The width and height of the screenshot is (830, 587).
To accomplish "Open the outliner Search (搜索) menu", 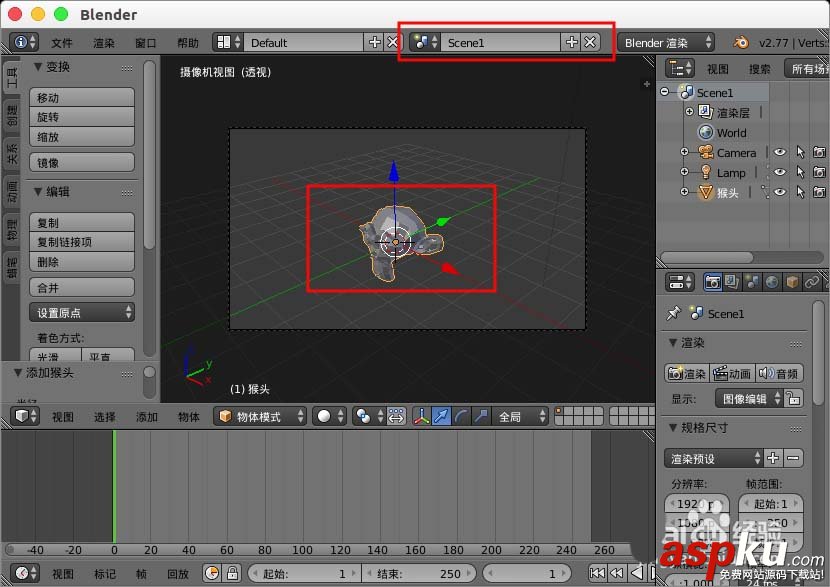I will (x=760, y=69).
